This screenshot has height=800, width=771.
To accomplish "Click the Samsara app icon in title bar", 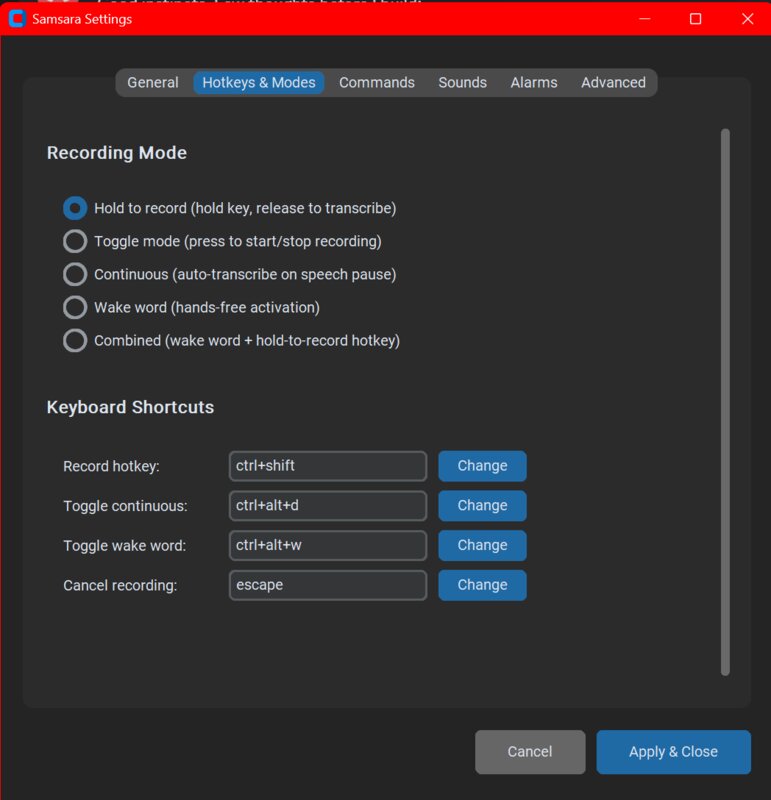I will coord(17,19).
